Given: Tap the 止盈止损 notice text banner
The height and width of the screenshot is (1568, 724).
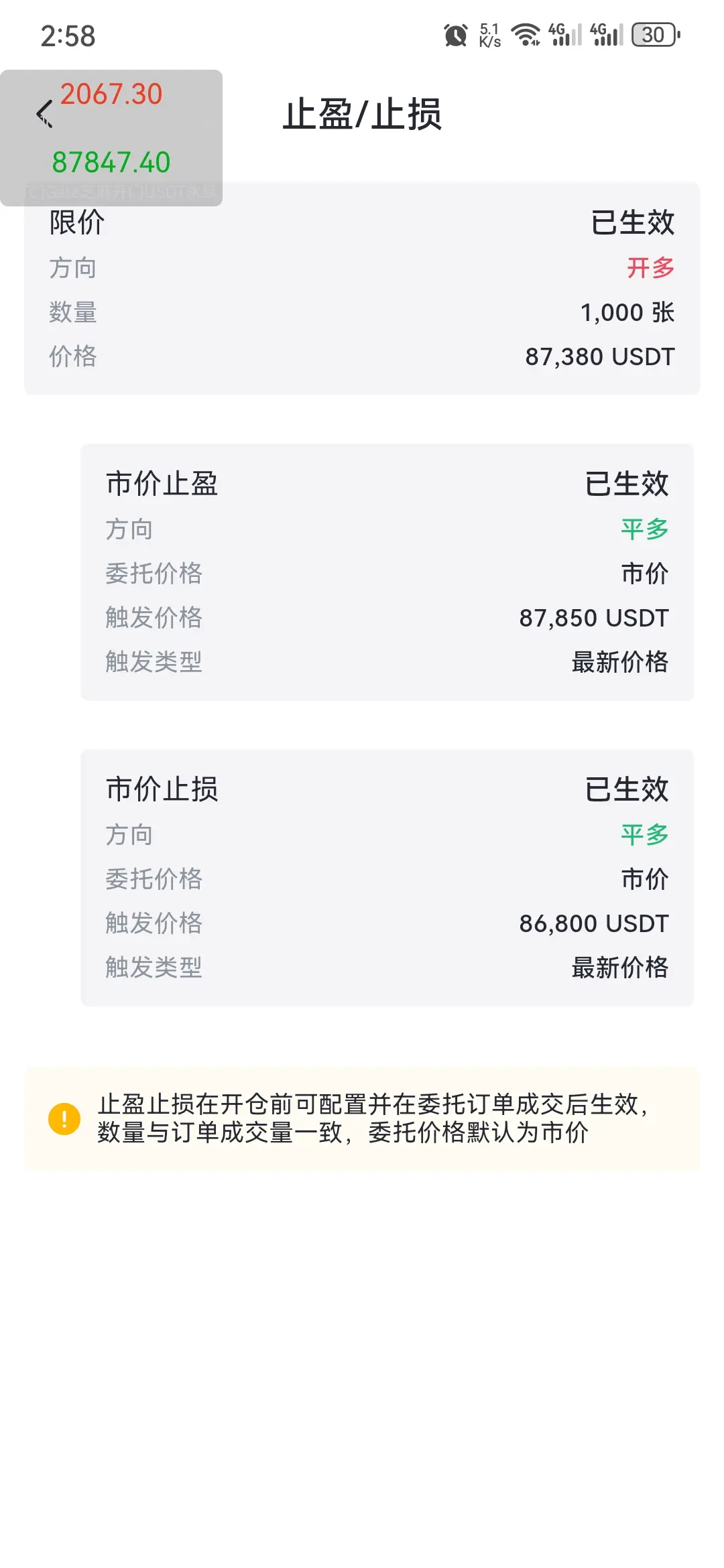Looking at the screenshot, I should tap(362, 1119).
